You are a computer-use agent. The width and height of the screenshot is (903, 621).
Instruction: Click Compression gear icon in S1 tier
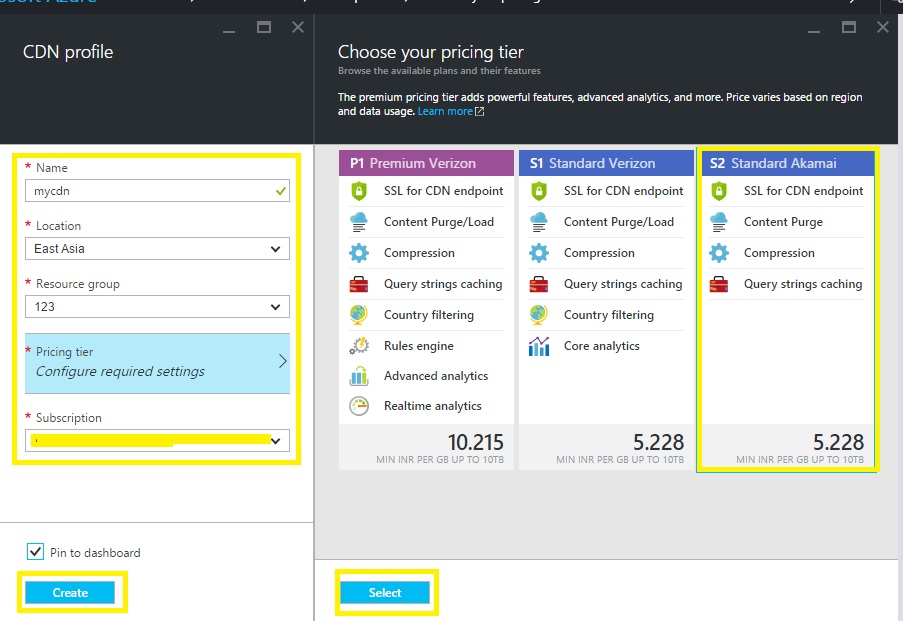coord(539,253)
